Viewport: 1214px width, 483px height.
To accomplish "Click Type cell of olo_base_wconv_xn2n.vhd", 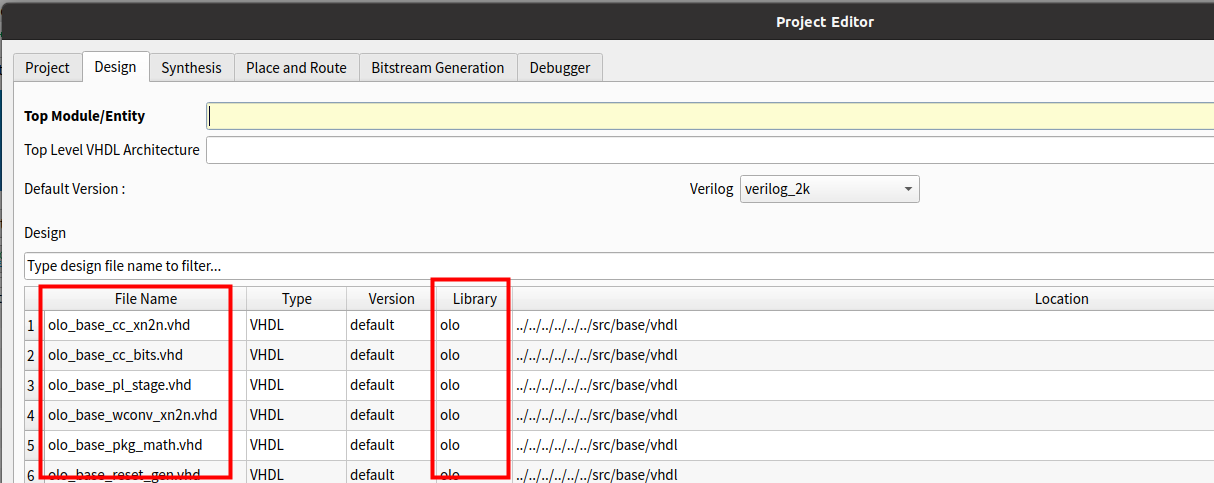I will (297, 415).
